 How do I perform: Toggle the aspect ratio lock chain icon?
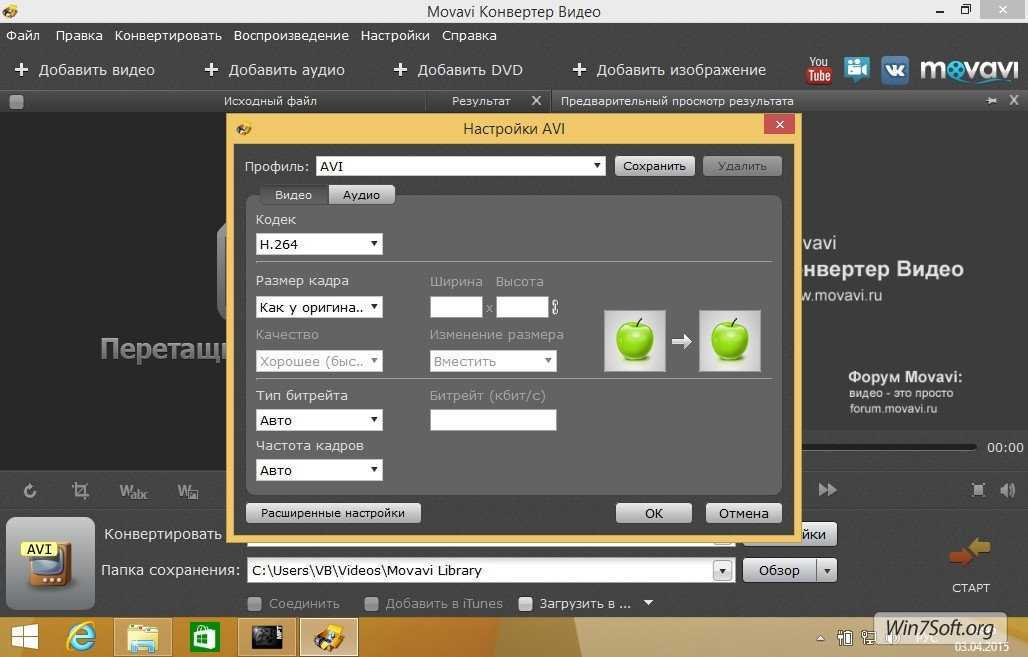pos(555,307)
